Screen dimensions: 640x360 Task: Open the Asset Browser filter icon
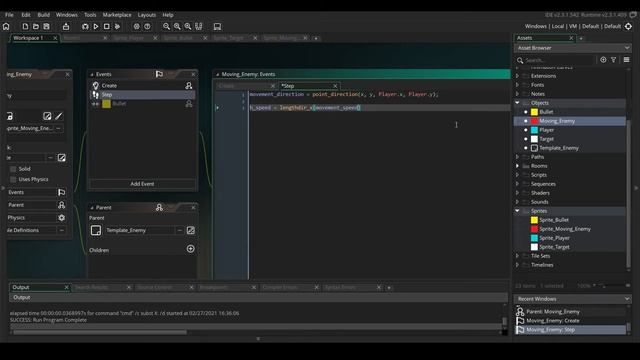(613, 60)
